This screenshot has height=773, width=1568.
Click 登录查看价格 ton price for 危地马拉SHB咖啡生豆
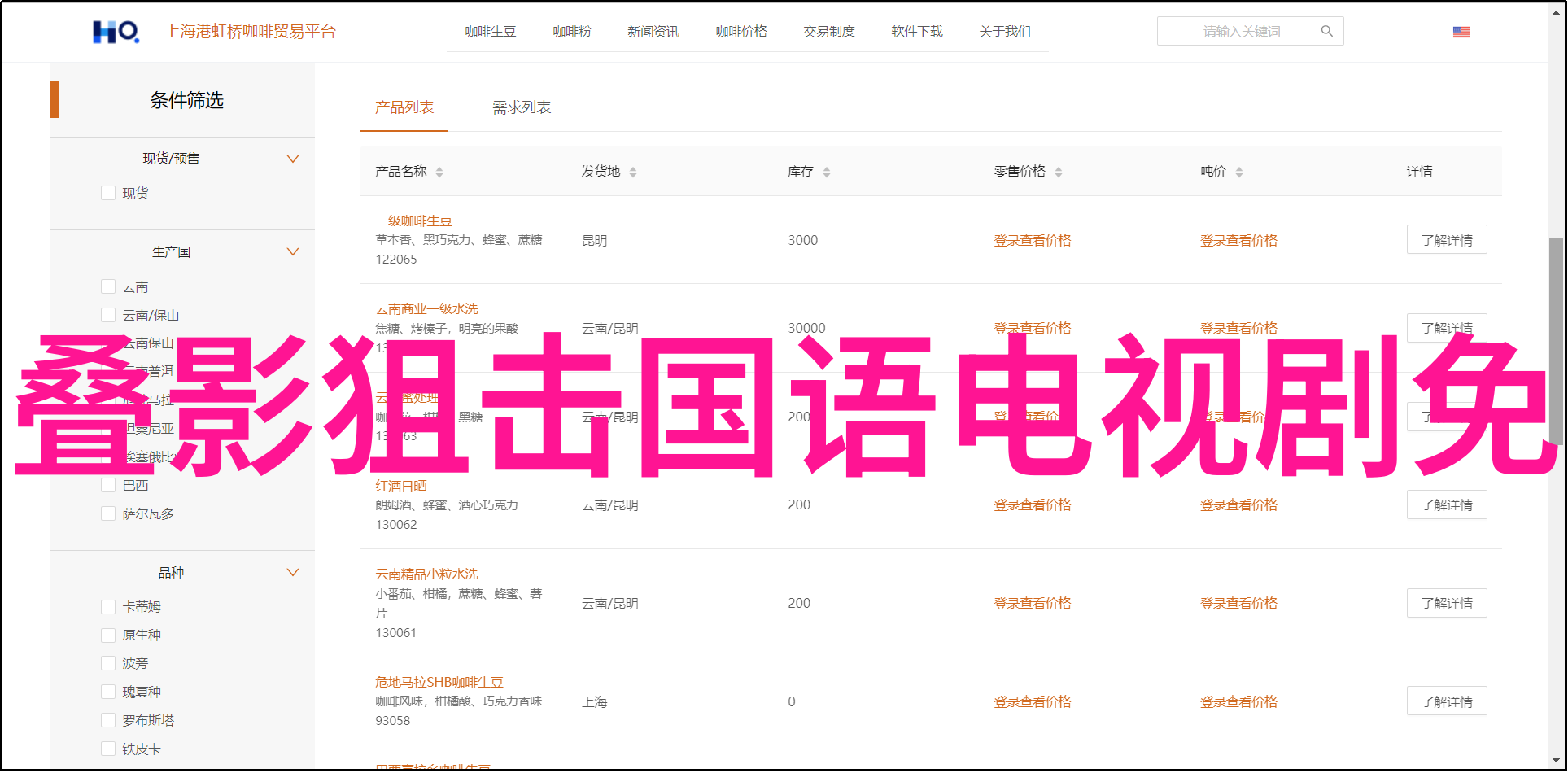(x=1238, y=701)
